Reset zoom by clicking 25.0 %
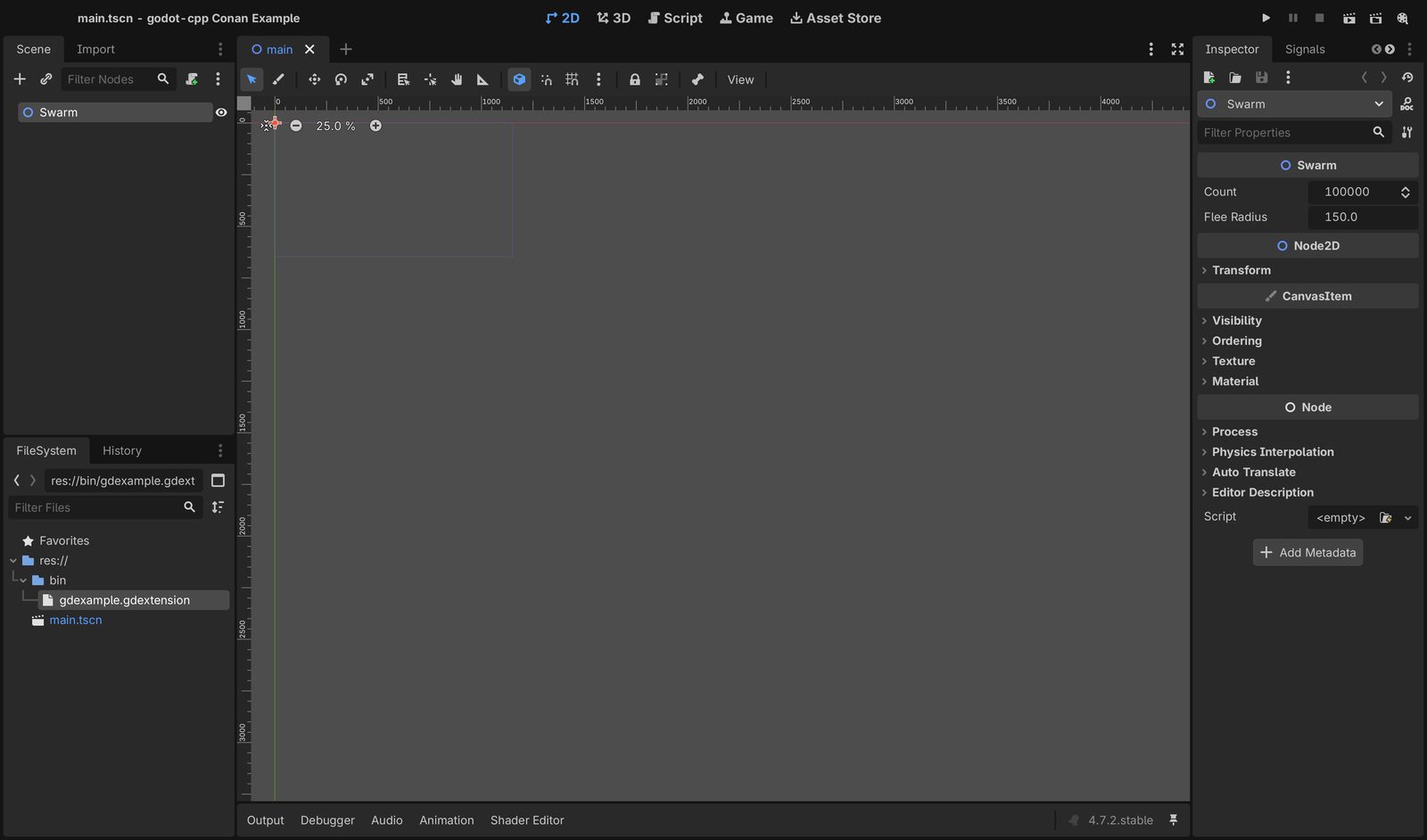This screenshot has height=840, width=1427. pyautogui.click(x=335, y=126)
